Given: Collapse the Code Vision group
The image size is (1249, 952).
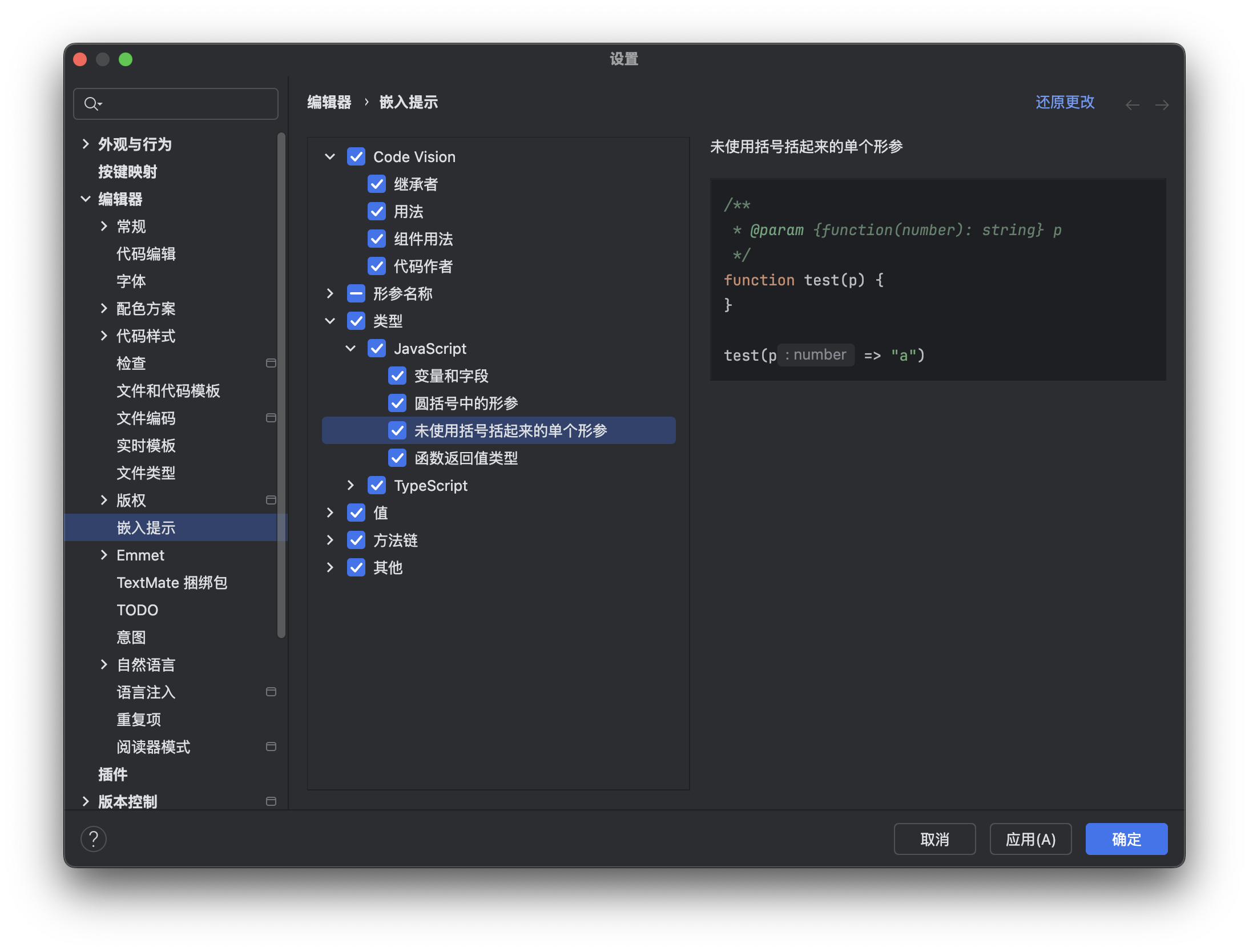Looking at the screenshot, I should 330,157.
